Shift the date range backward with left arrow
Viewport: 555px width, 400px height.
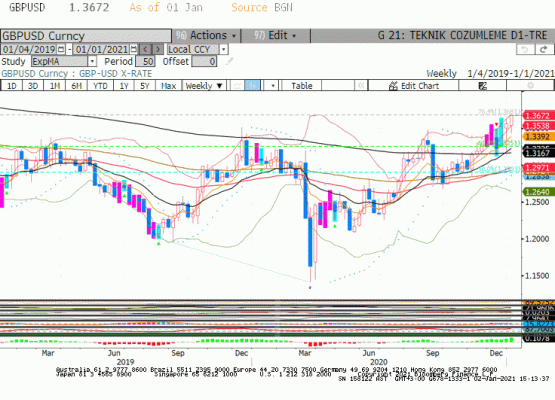pos(145,49)
